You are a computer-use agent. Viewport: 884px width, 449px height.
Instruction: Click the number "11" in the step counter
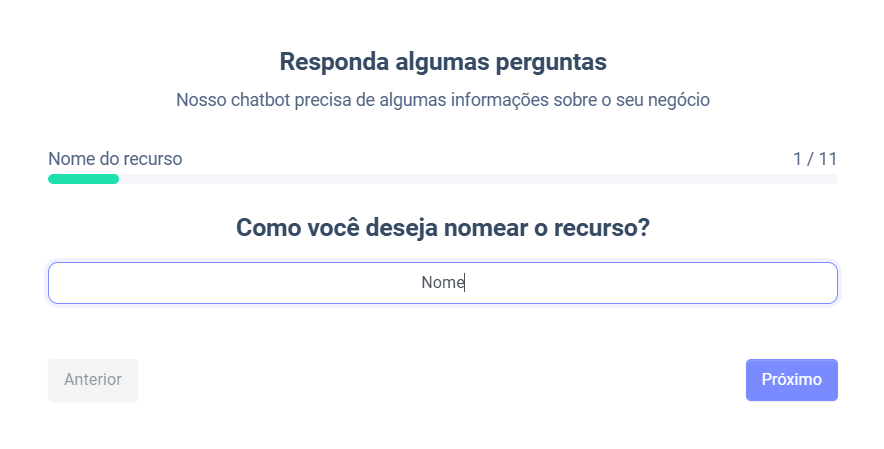click(x=827, y=159)
